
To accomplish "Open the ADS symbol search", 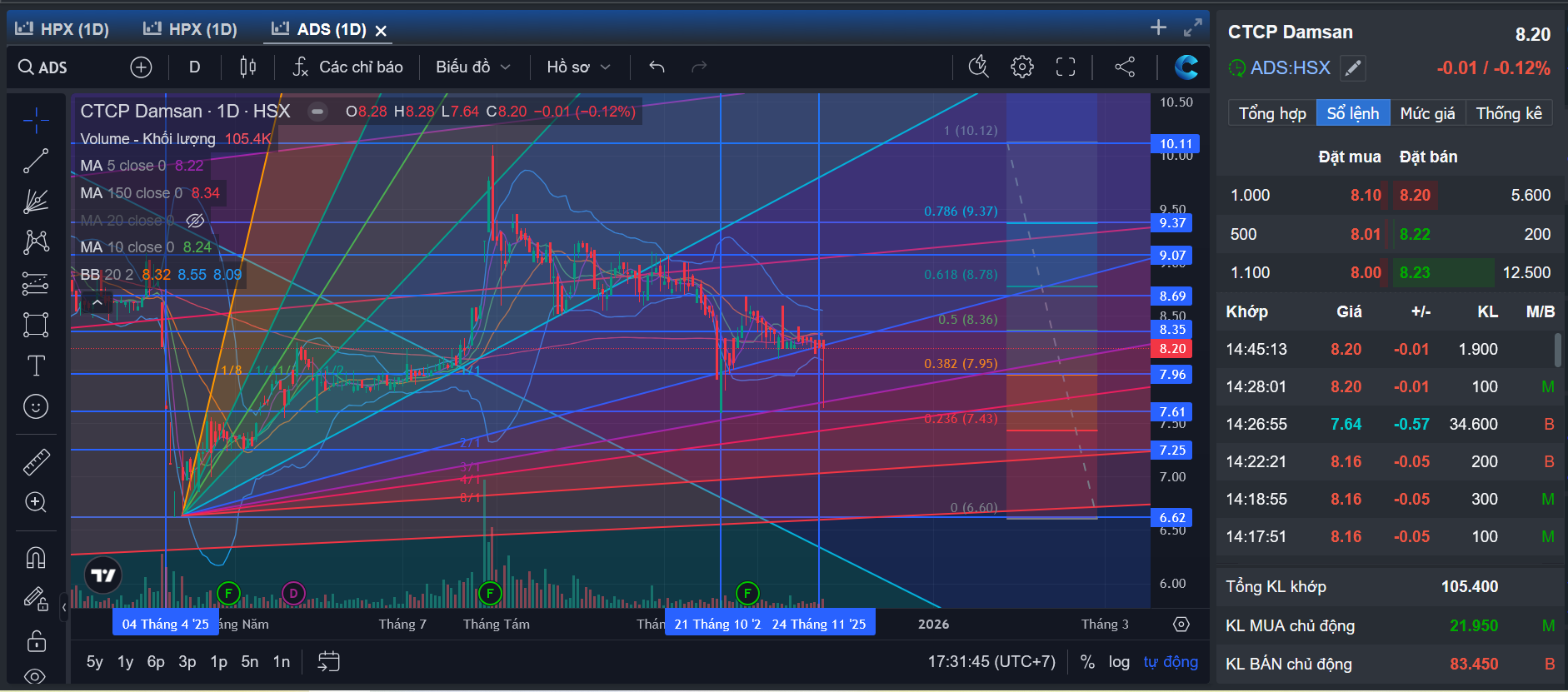I will tap(43, 67).
